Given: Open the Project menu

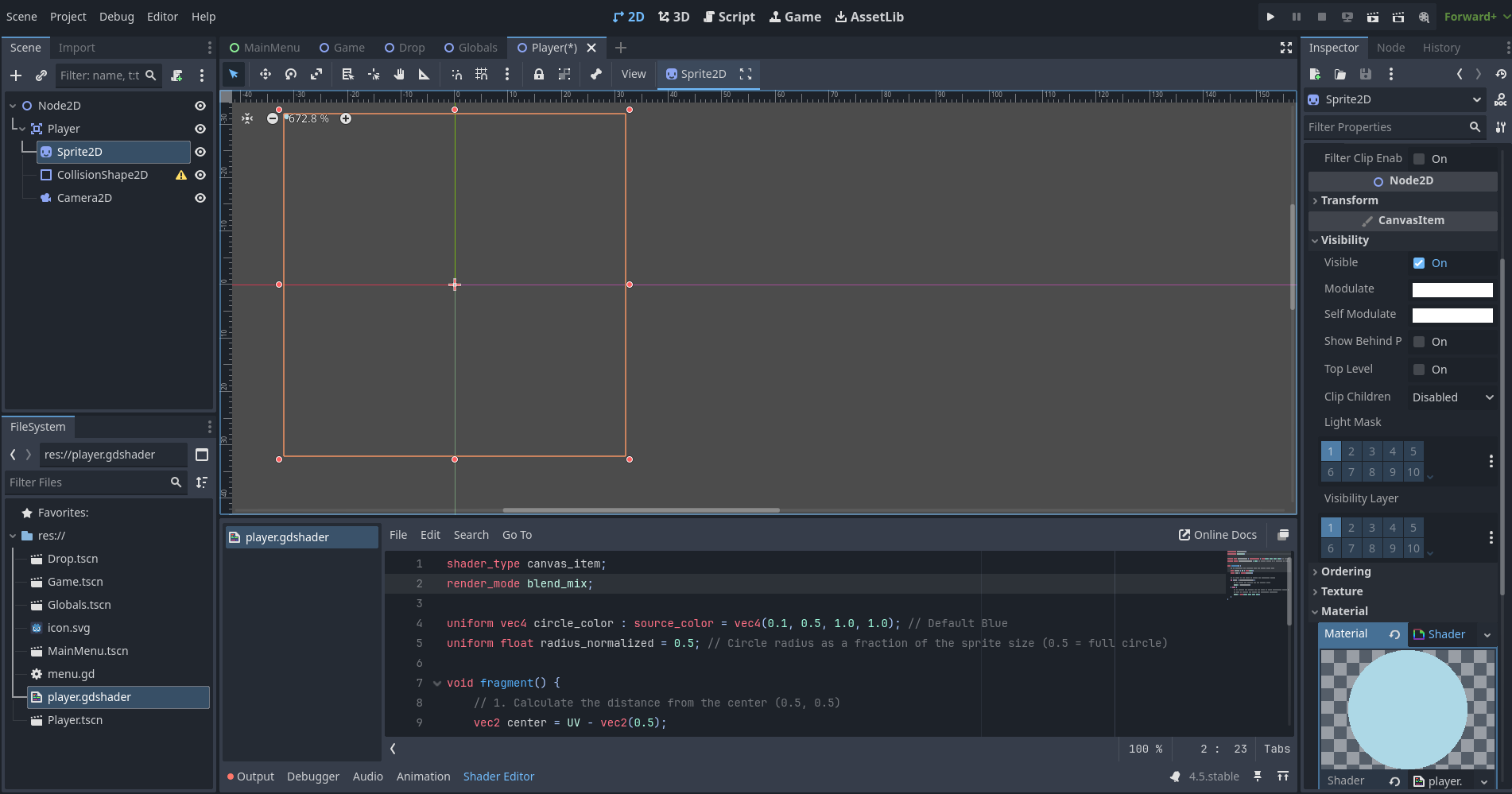Looking at the screenshot, I should pos(68,17).
